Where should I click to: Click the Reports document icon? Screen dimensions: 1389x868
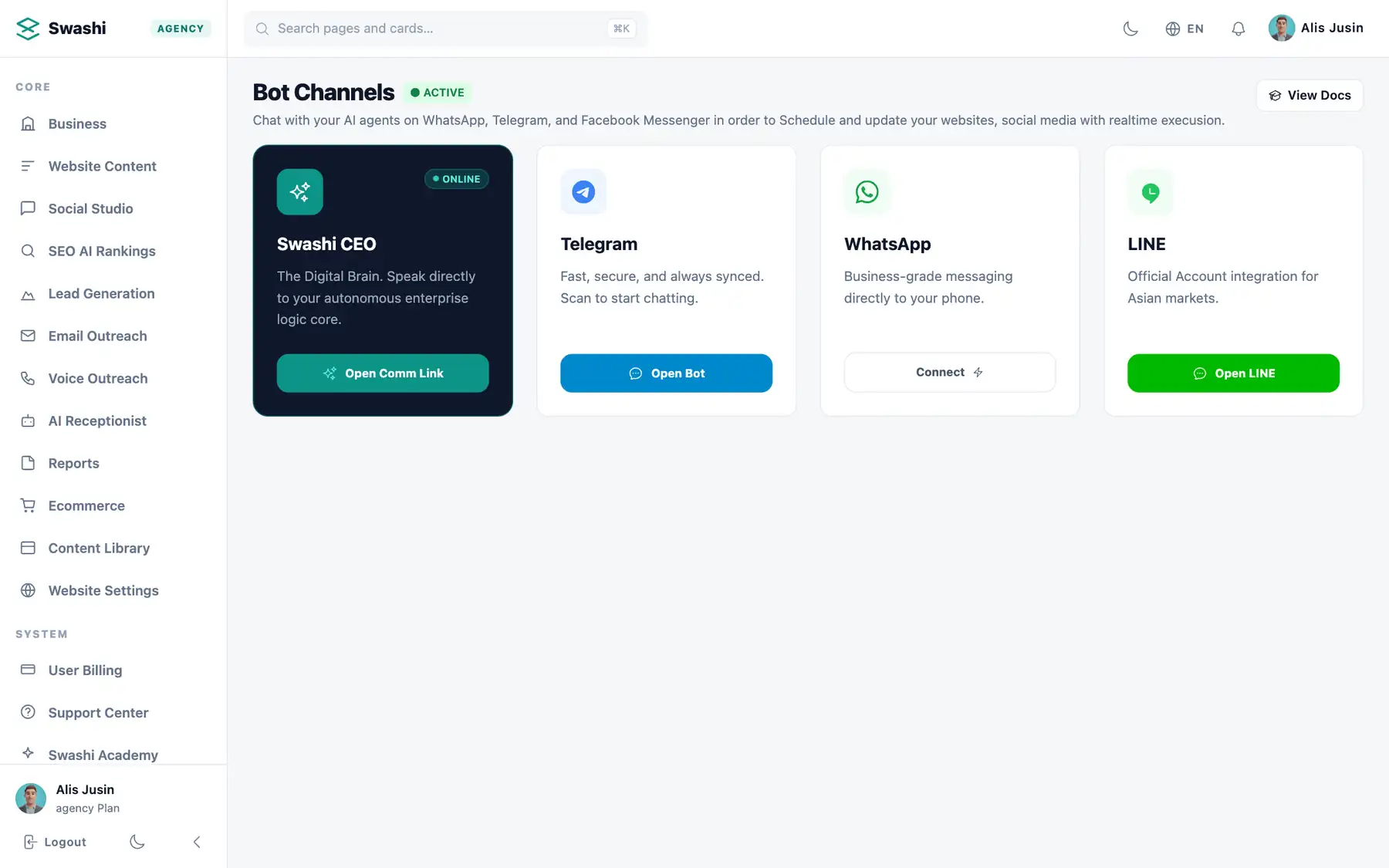(28, 463)
